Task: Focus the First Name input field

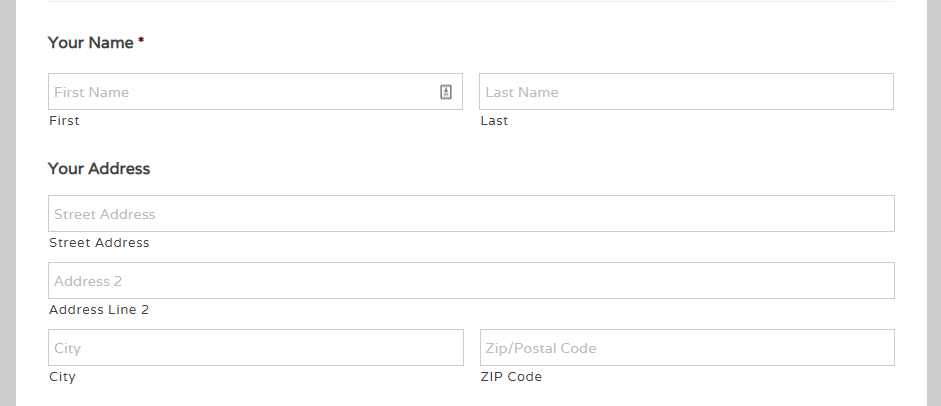Action: point(255,92)
